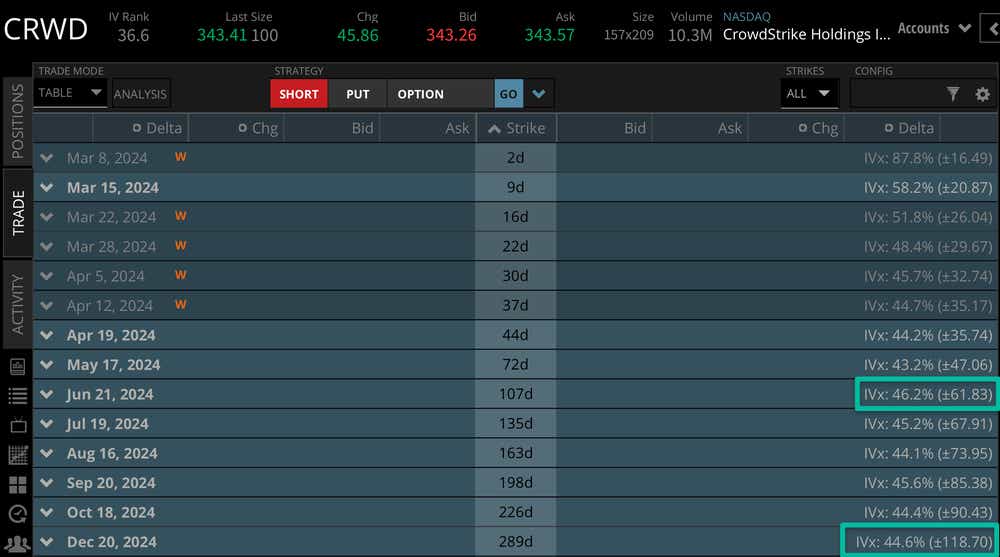Click the 22d days-to-expiration cell
This screenshot has height=557, width=1000.
[515, 246]
